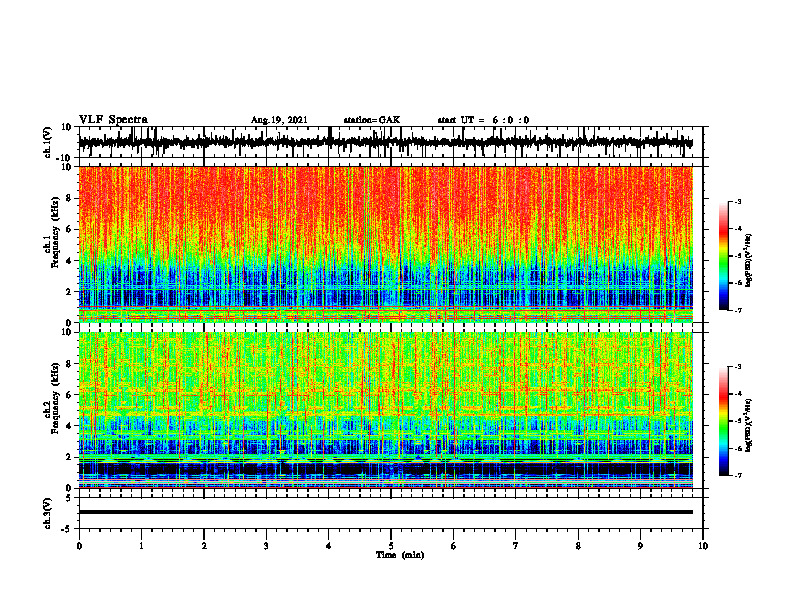Click the ch.2 spectrogram color scale bar
This screenshot has height=612, width=792.
(723, 421)
